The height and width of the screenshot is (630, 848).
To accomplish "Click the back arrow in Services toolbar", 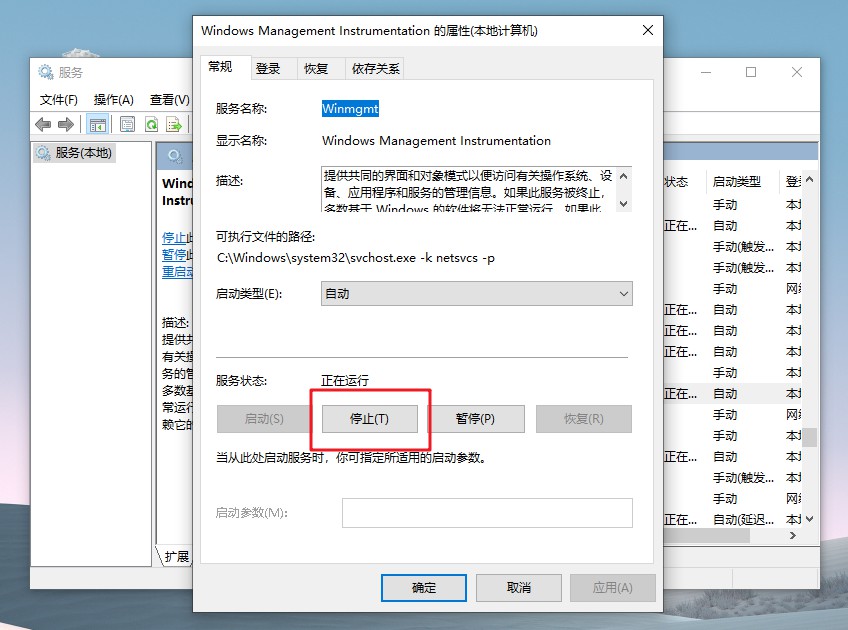I will point(43,125).
